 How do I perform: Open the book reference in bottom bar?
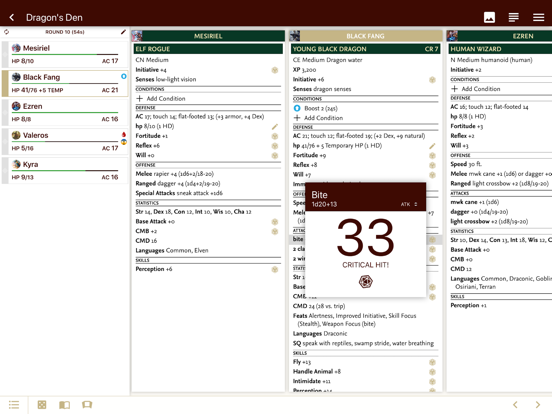pos(64,404)
